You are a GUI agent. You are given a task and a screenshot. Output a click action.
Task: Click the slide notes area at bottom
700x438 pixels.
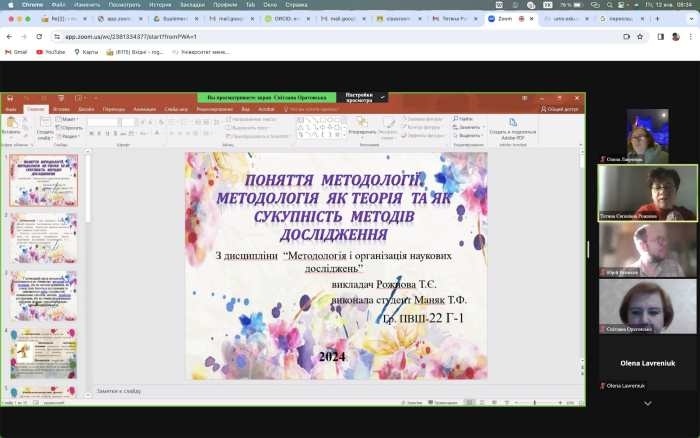300,391
